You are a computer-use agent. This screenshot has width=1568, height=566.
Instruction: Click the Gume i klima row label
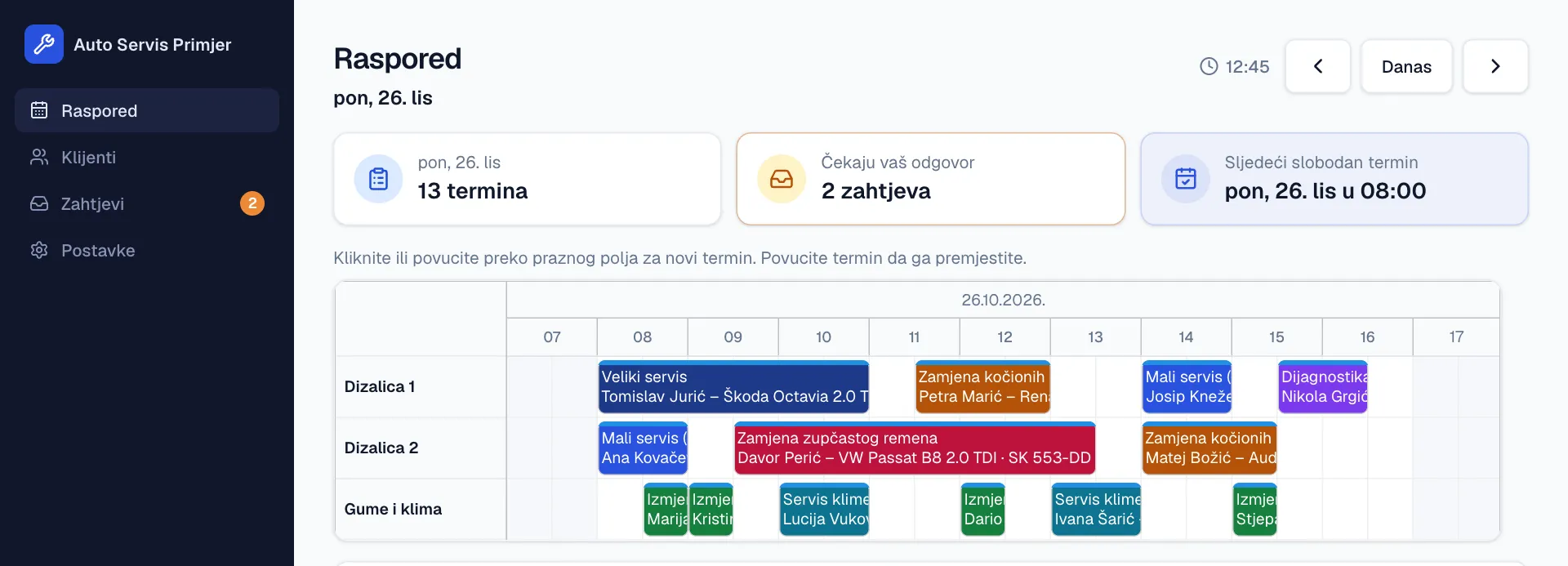[393, 509]
